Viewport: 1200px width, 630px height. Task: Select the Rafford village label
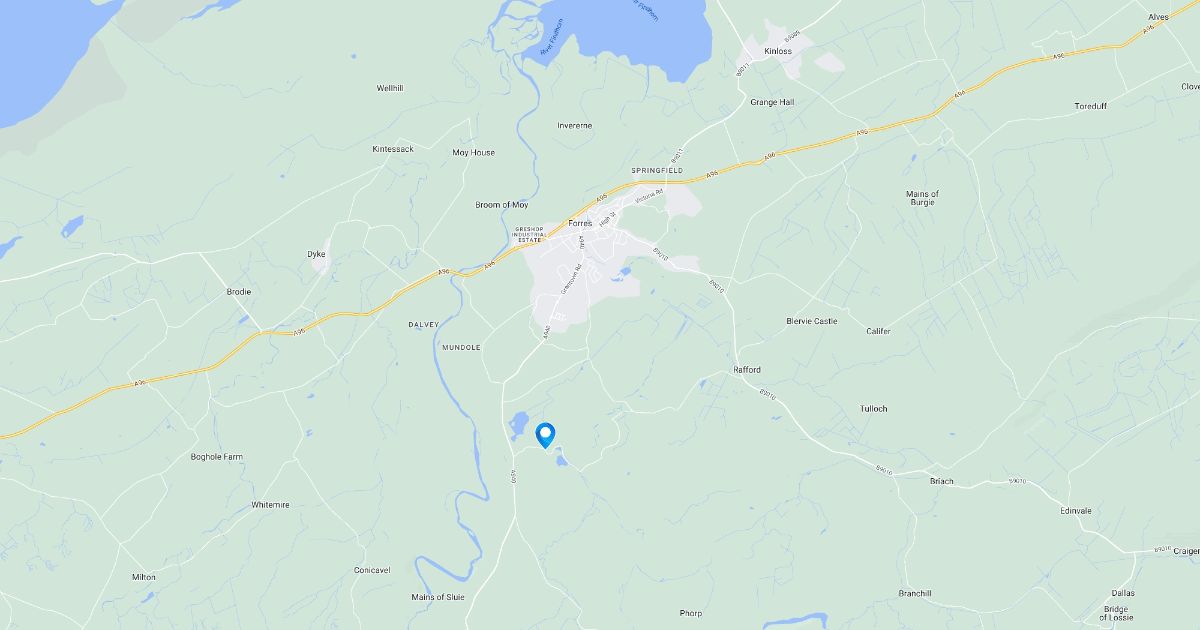click(x=747, y=370)
